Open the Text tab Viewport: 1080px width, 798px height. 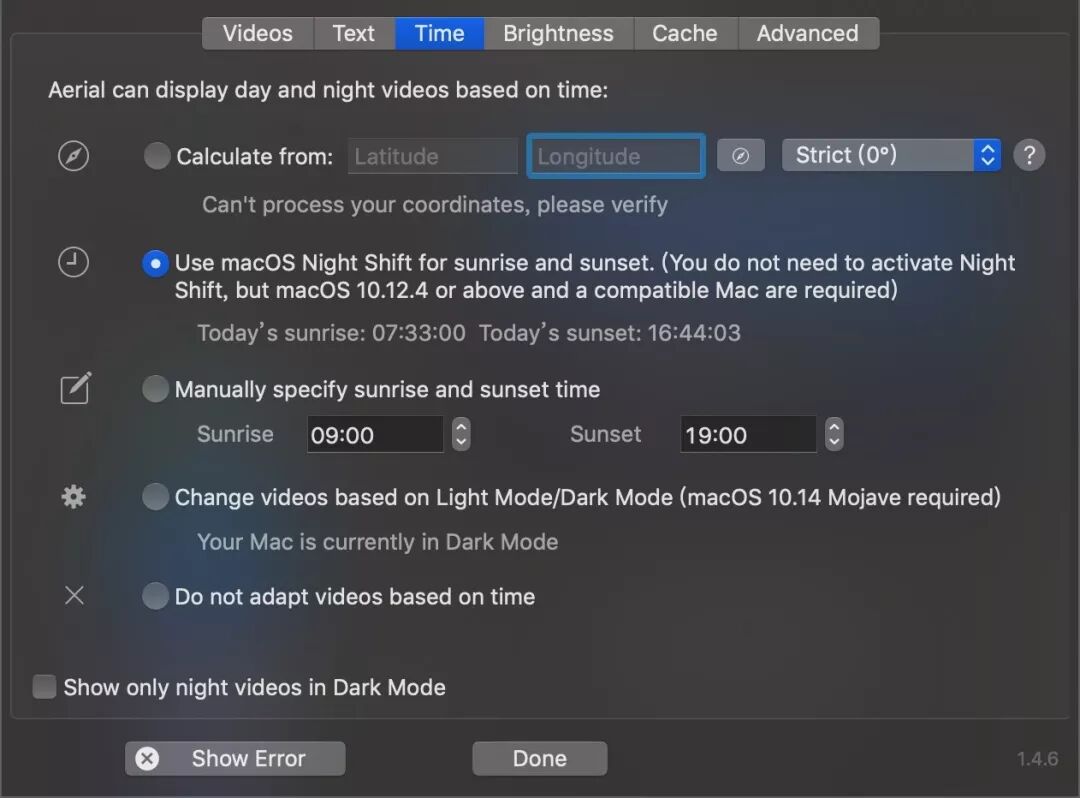354,33
